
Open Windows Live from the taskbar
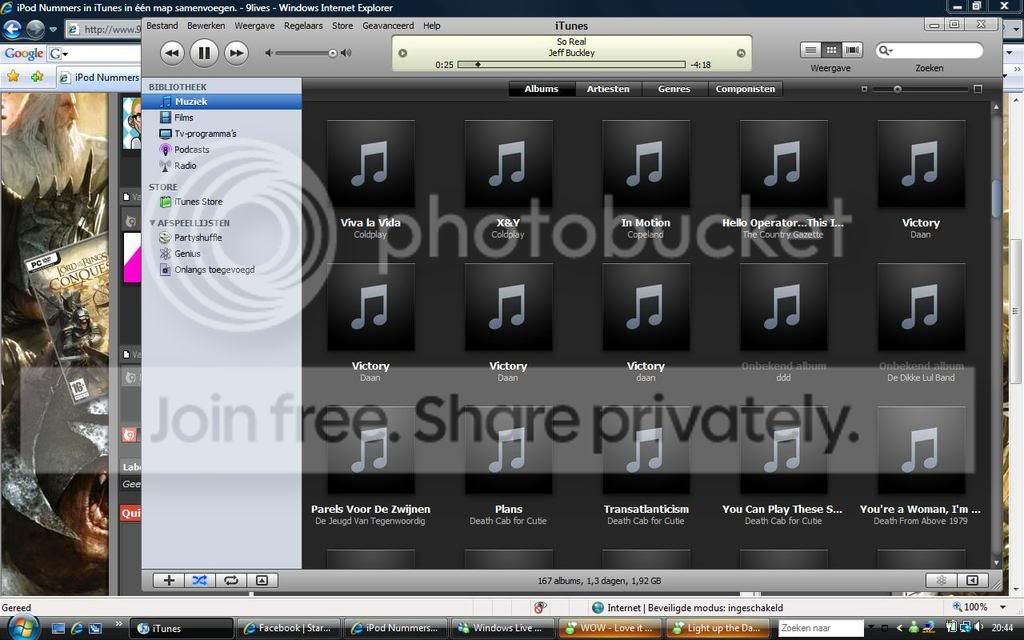click(x=501, y=628)
